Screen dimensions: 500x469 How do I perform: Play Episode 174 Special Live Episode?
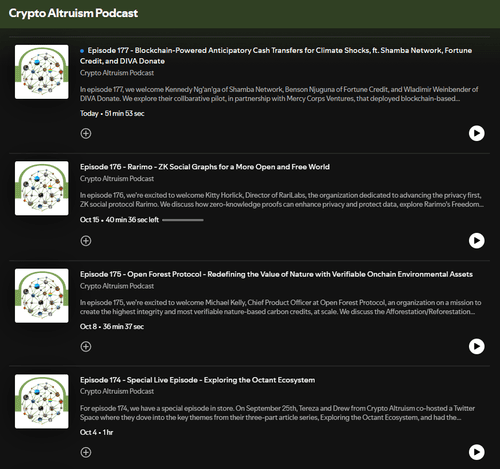pos(477,452)
